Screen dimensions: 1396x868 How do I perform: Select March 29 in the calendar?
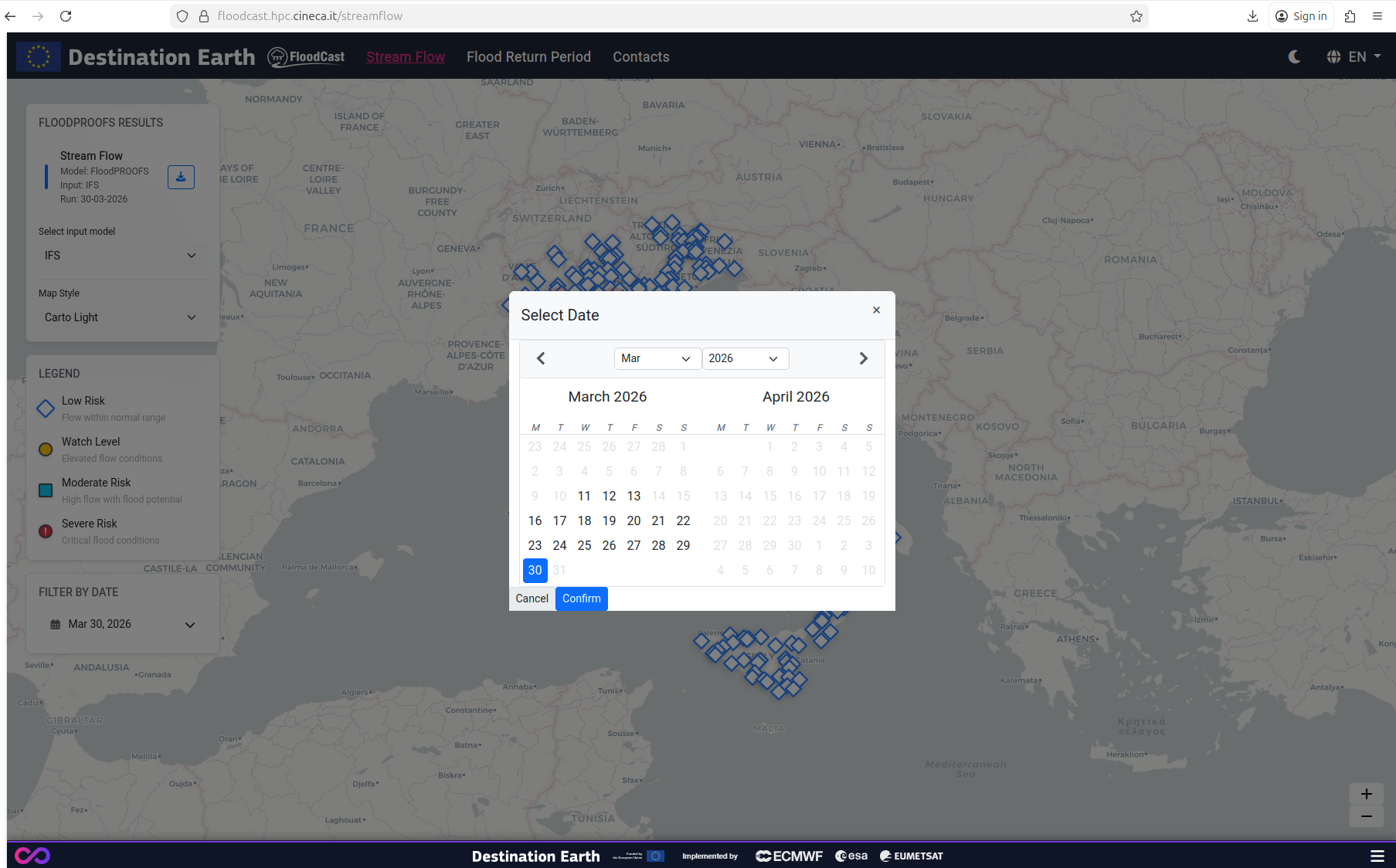683,545
